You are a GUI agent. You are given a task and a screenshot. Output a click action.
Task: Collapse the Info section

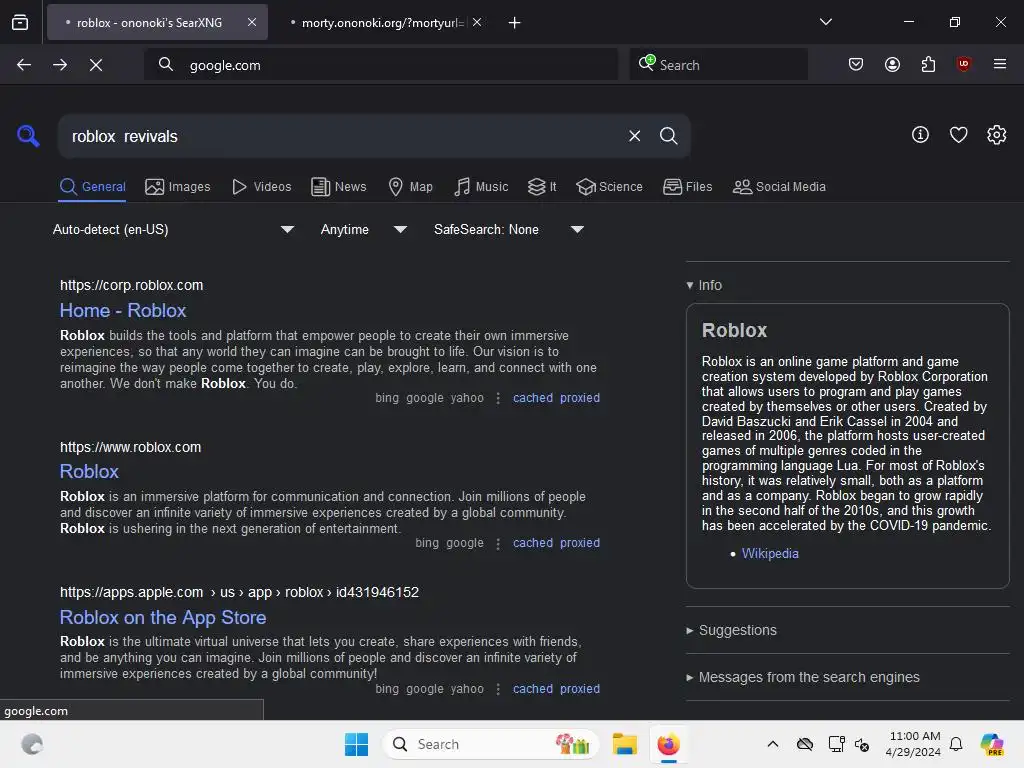pyautogui.click(x=704, y=285)
